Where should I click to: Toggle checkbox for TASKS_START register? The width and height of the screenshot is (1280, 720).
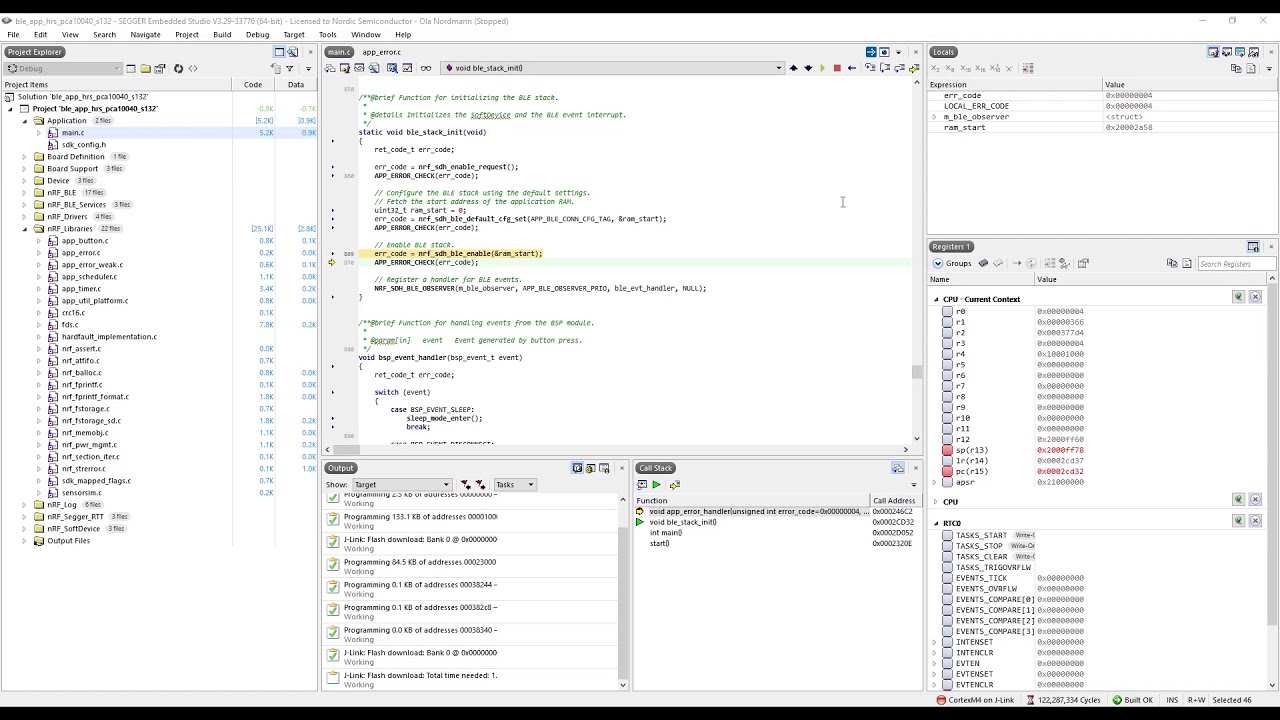(947, 535)
